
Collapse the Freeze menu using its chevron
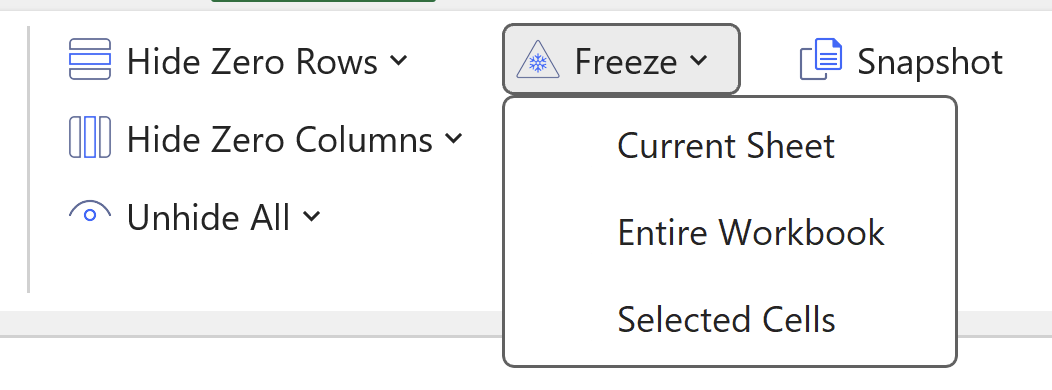click(698, 60)
